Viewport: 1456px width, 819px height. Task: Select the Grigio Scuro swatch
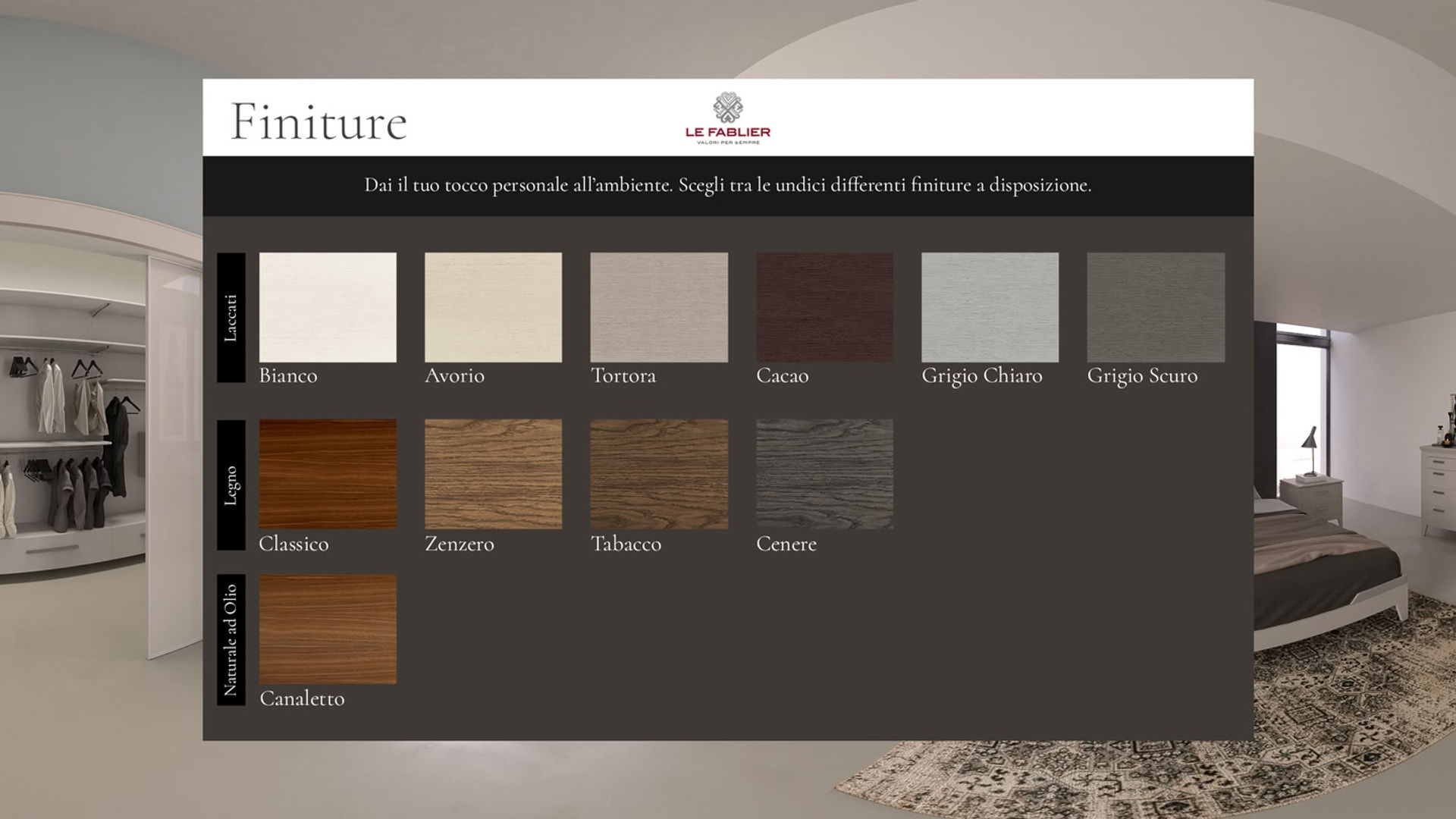1156,307
